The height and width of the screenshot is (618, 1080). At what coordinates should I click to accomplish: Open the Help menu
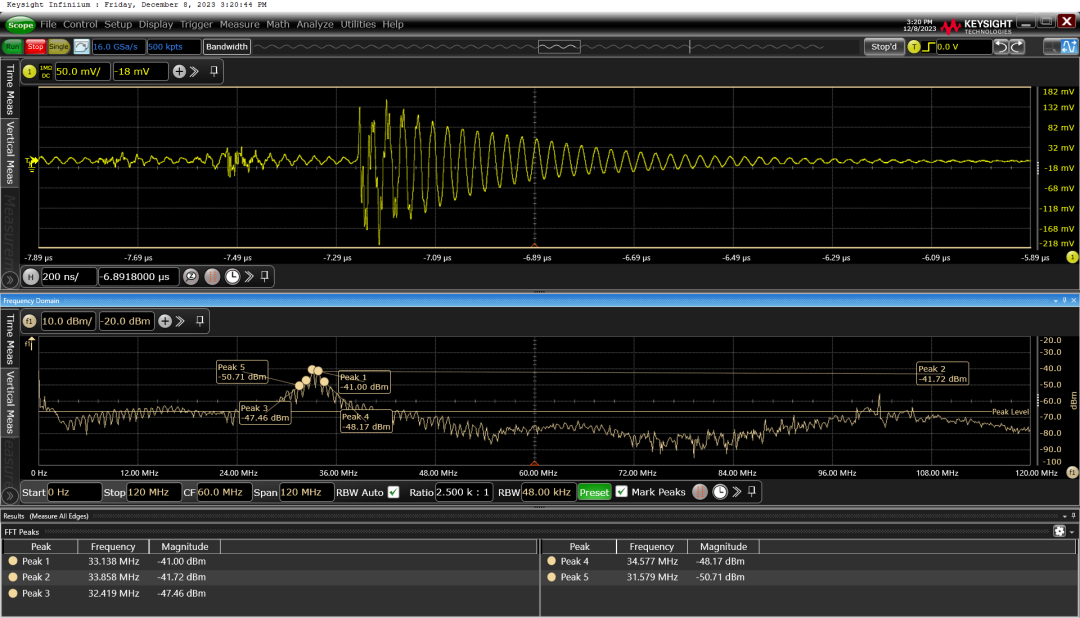[393, 24]
